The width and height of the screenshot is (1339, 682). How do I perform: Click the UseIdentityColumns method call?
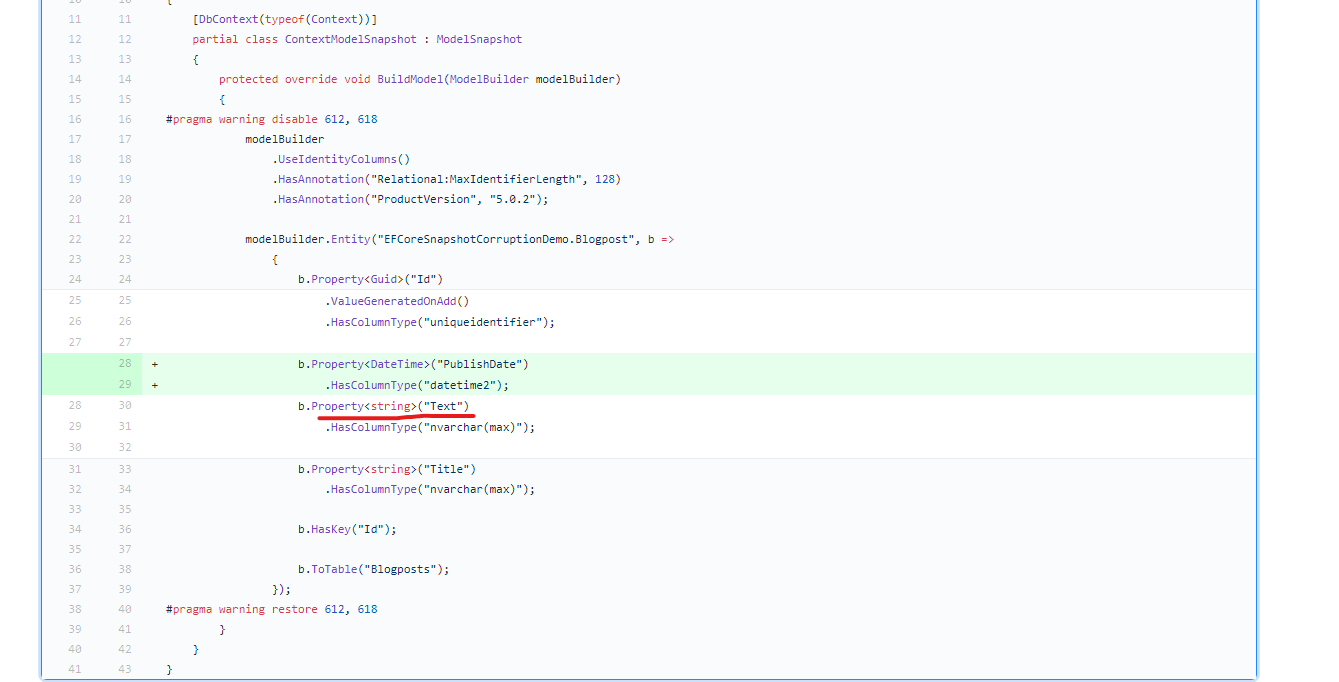pyautogui.click(x=343, y=159)
